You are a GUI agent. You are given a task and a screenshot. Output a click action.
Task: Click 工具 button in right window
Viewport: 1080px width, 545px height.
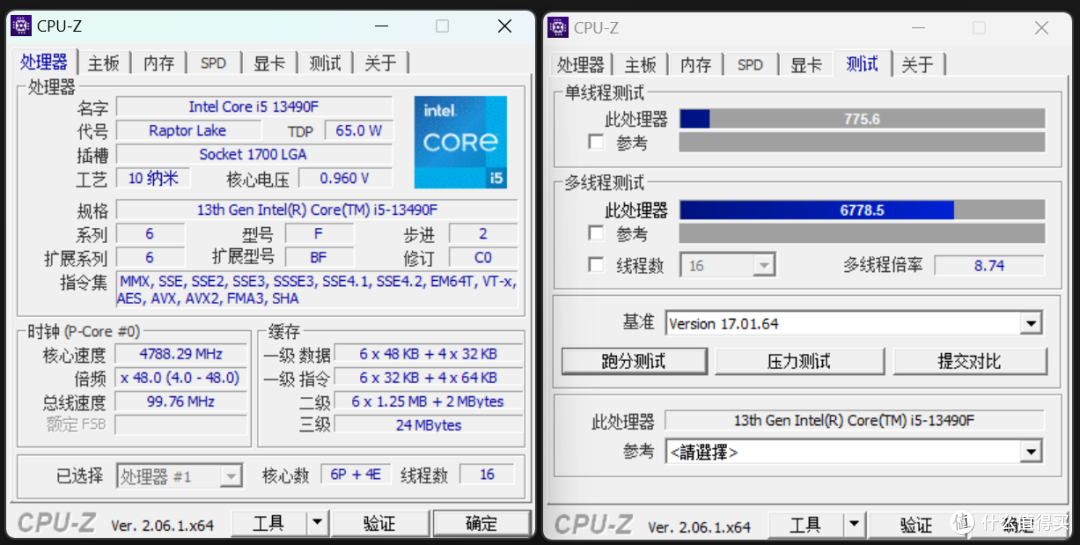(x=806, y=525)
